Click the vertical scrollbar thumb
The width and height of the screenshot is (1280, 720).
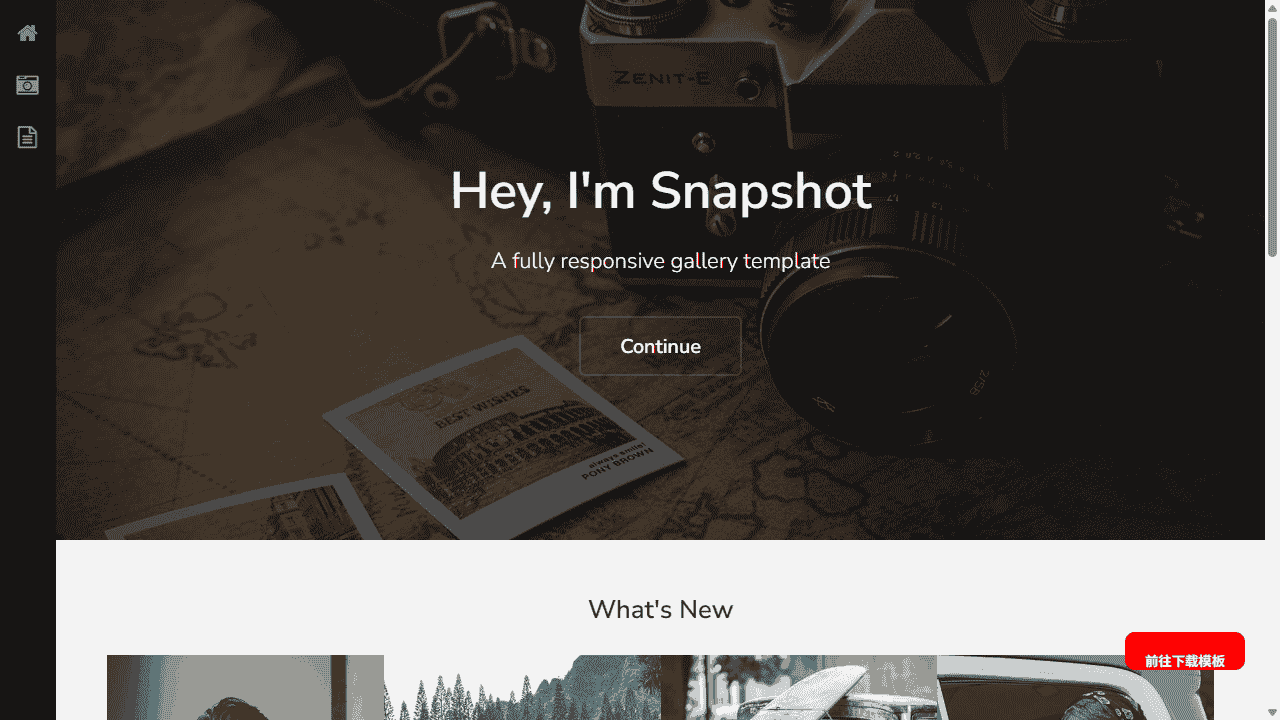pos(1272,136)
